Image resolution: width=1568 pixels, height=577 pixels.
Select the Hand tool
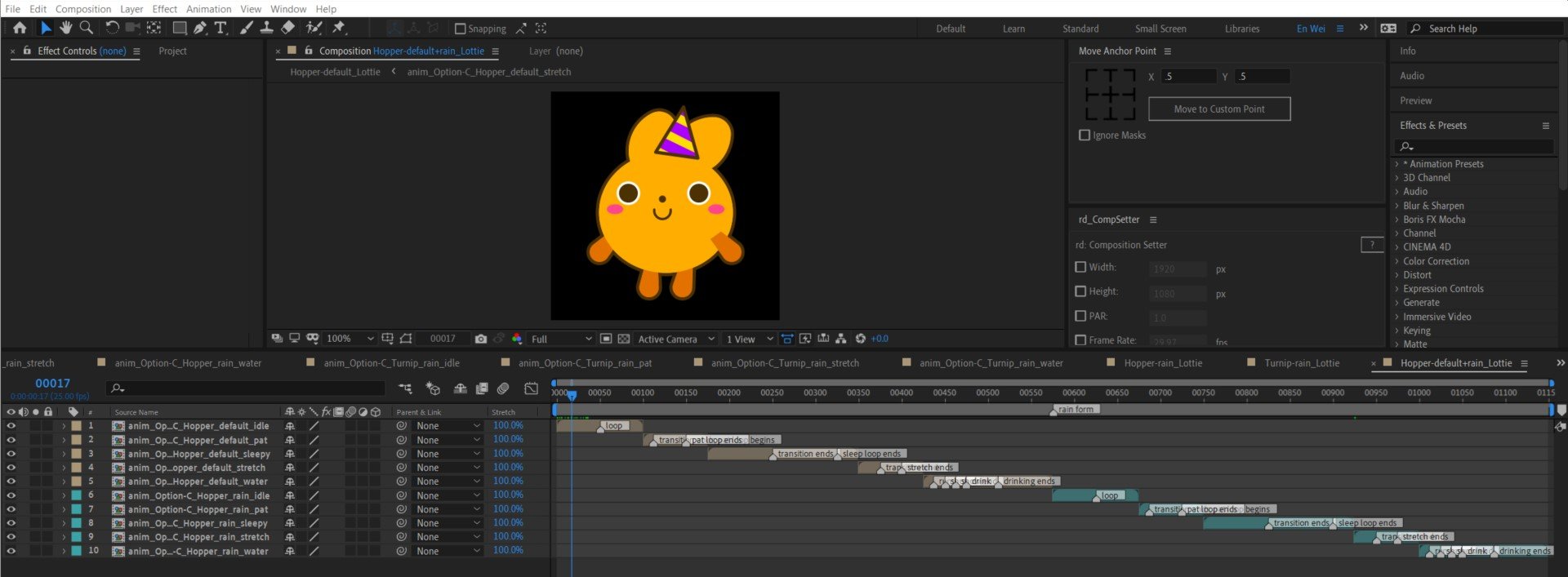click(65, 28)
